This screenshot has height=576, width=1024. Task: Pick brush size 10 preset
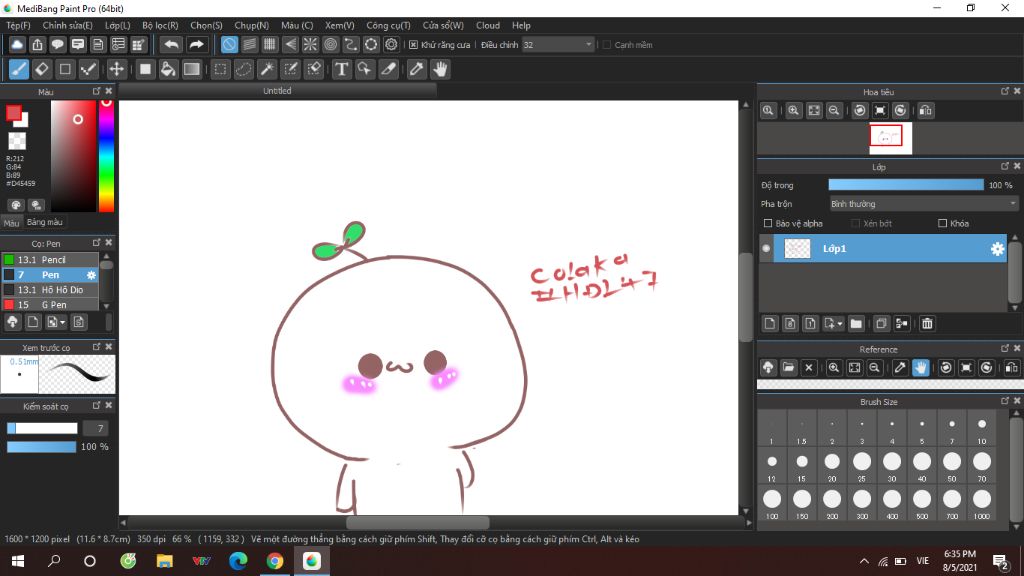[982, 428]
